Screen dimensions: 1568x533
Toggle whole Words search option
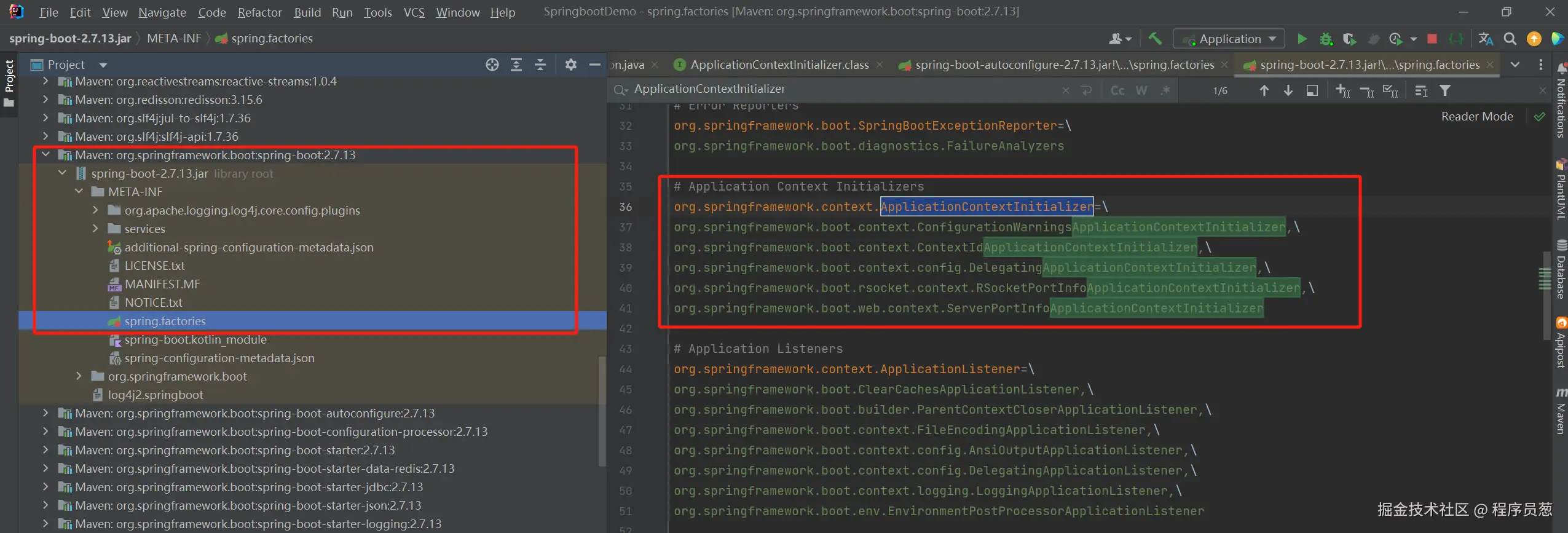1141,90
